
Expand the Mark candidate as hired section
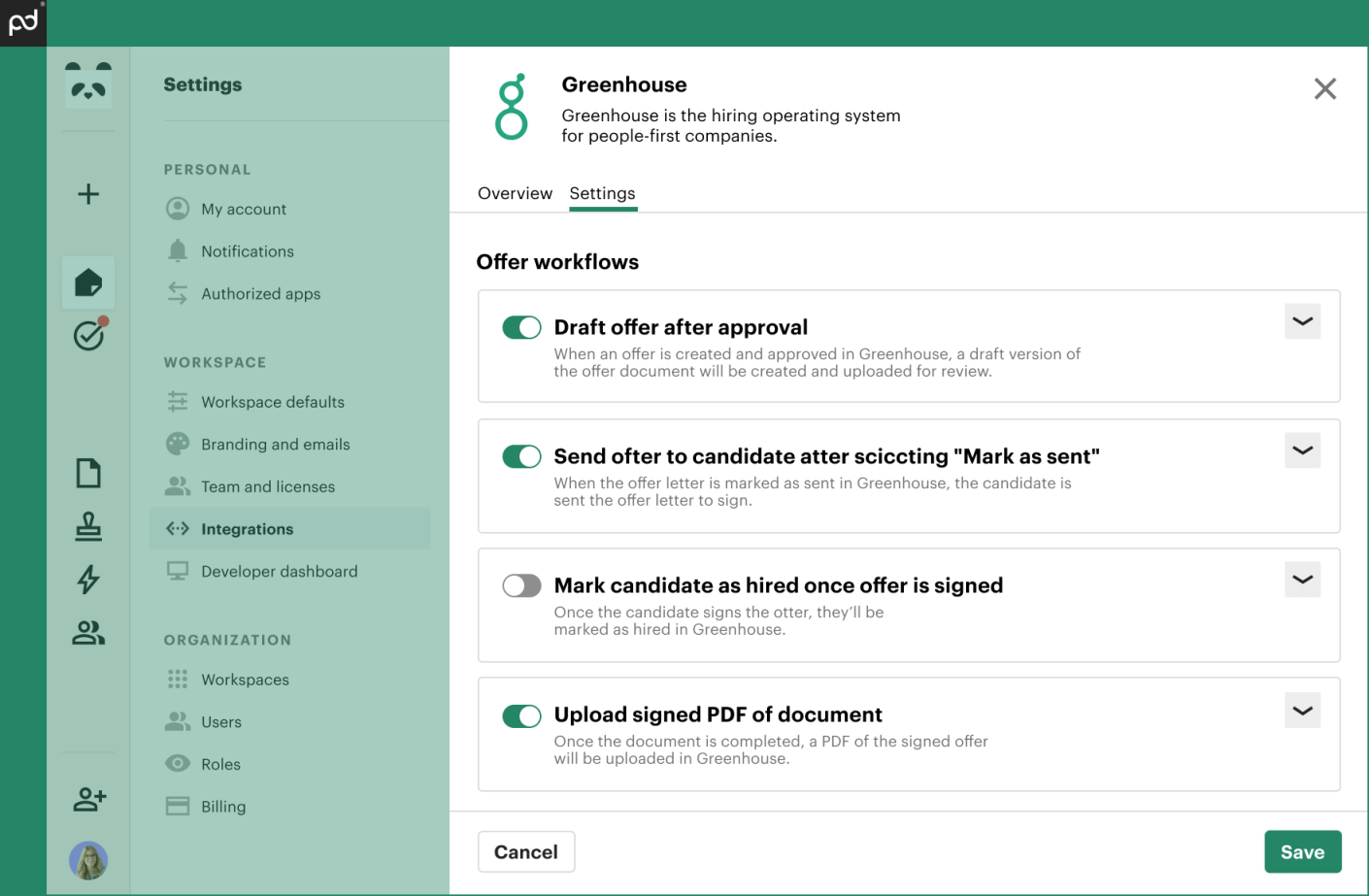pos(1302,580)
